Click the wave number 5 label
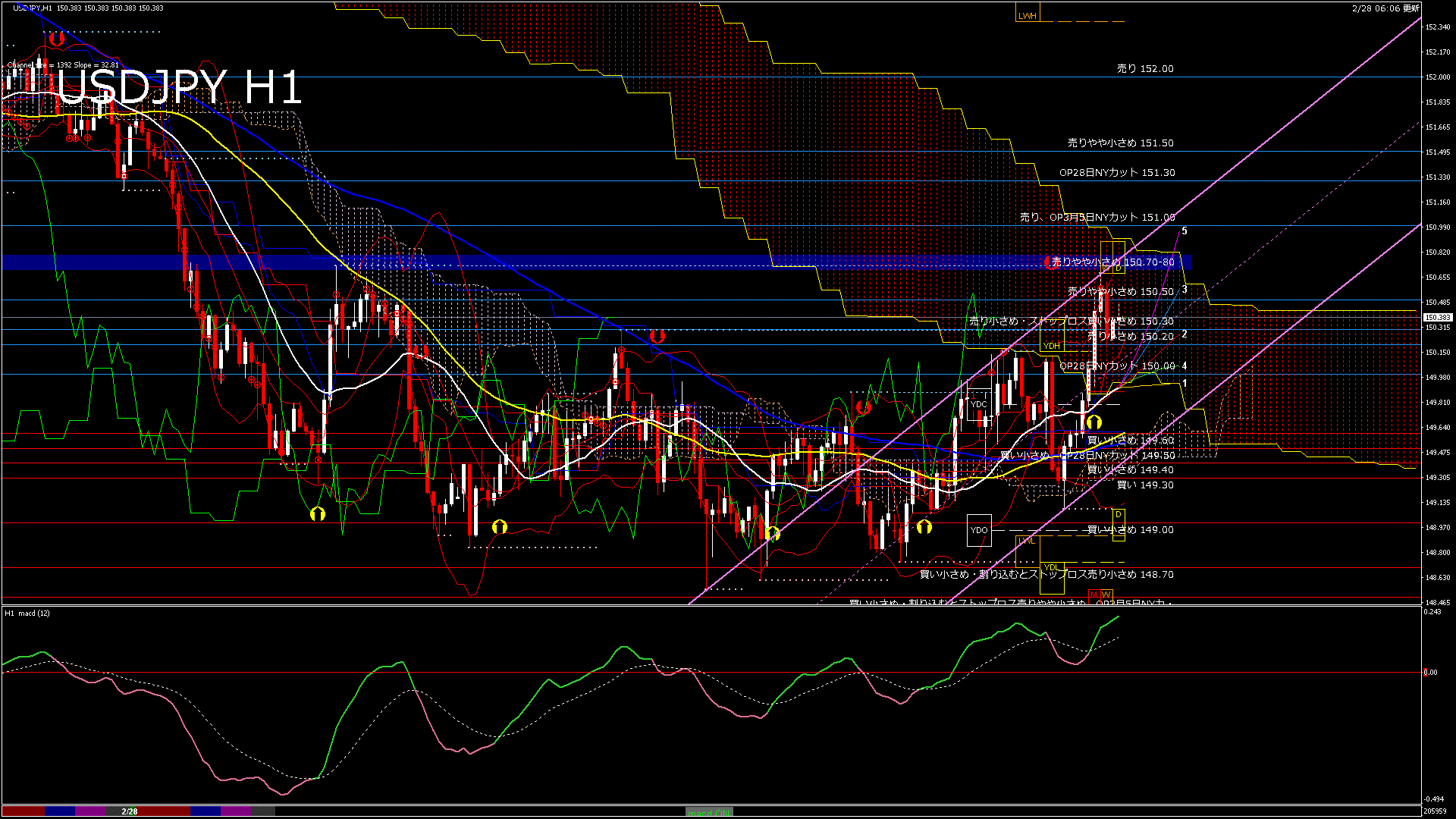1456x819 pixels. 1185,231
